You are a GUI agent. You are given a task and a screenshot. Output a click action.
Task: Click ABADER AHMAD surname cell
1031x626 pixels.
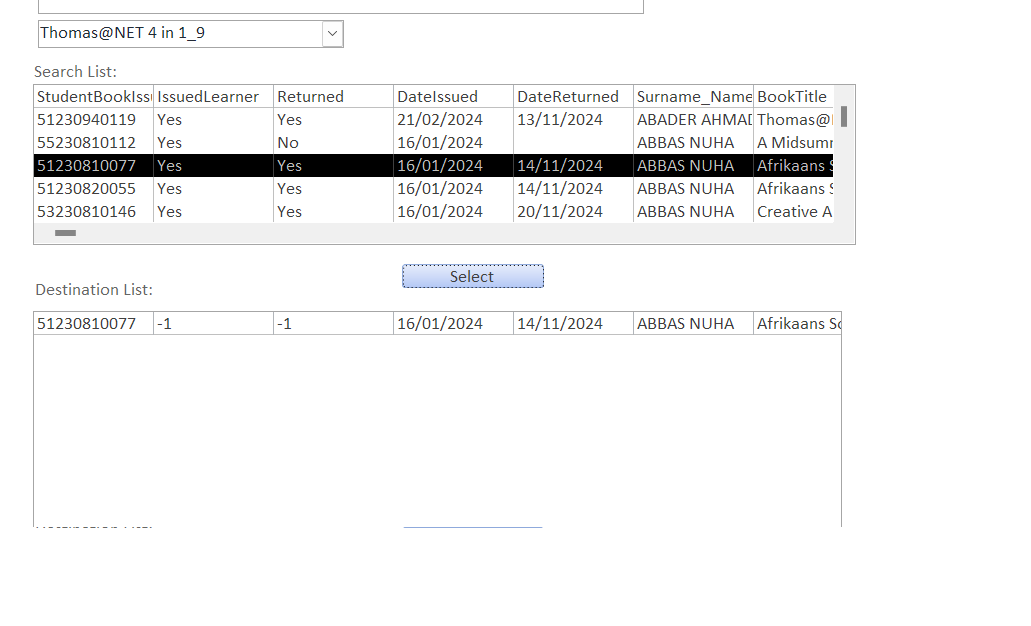point(694,120)
